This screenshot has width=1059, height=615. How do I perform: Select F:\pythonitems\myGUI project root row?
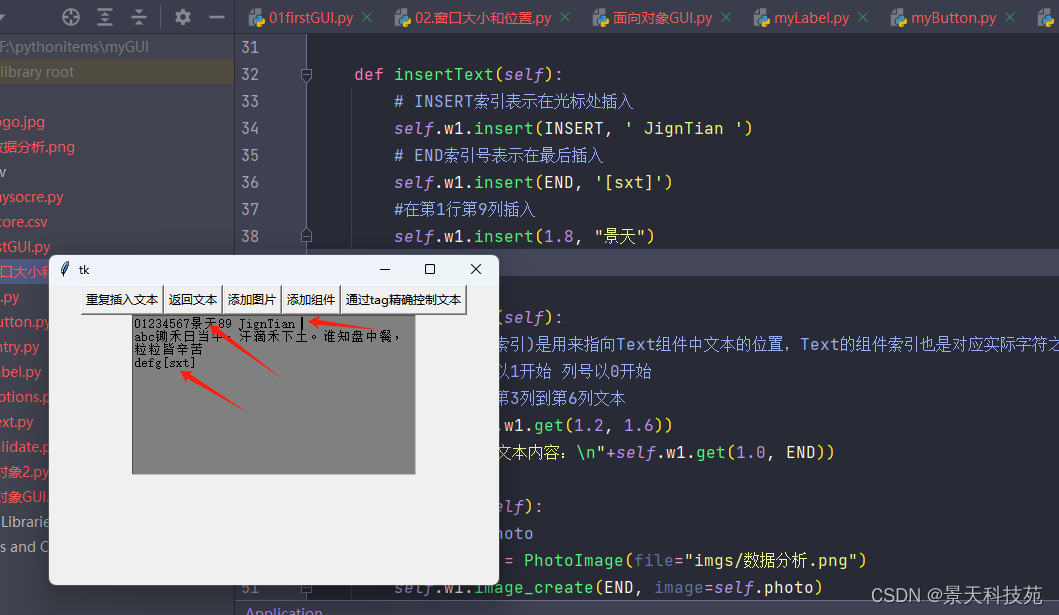click(x=117, y=47)
